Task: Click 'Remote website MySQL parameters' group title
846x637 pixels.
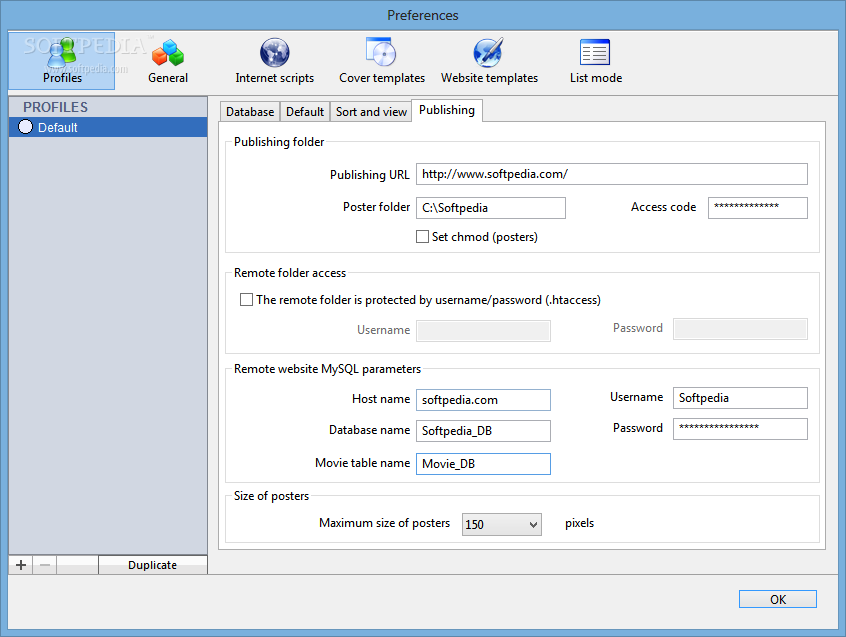Action: (x=328, y=369)
